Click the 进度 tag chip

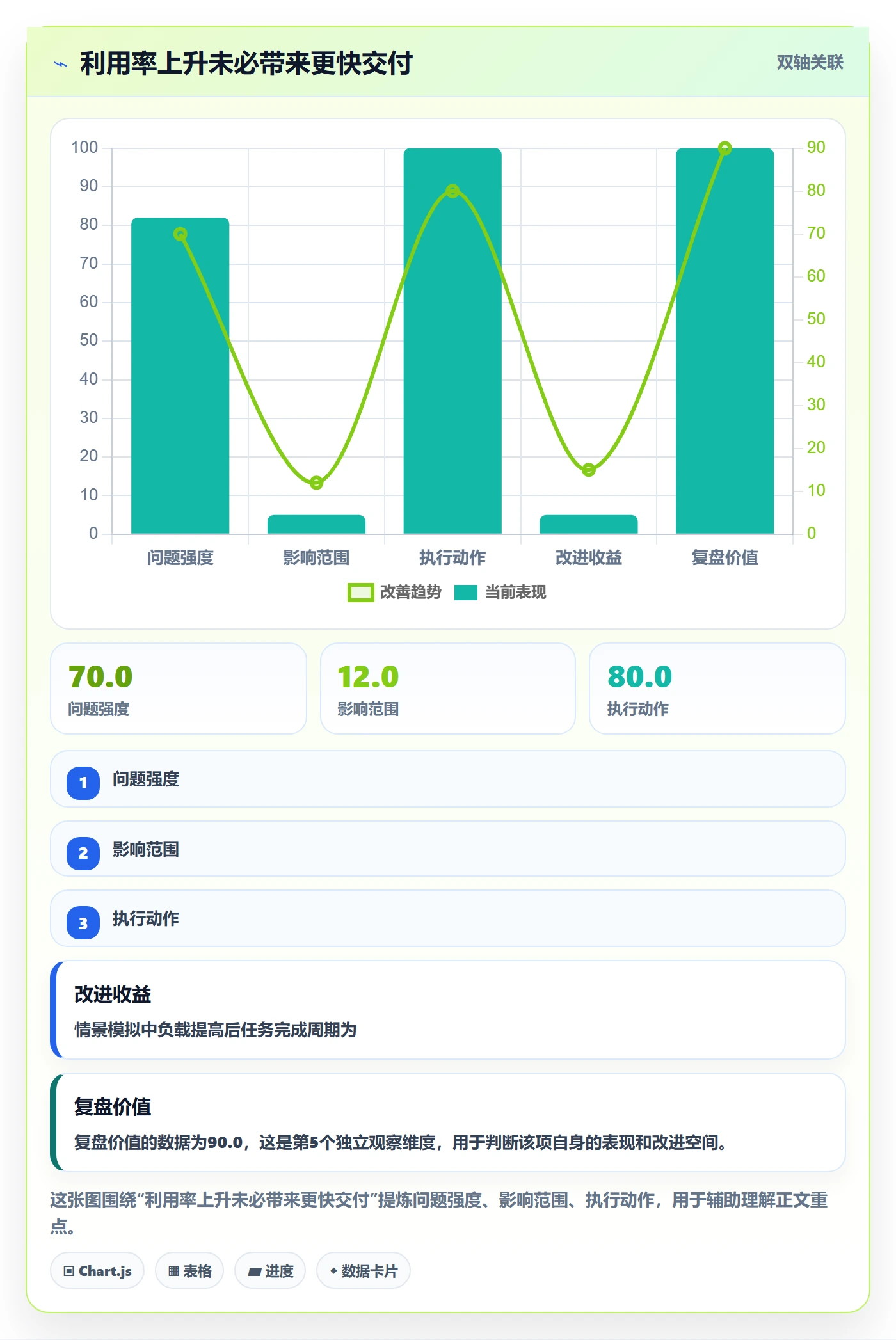click(x=270, y=1271)
